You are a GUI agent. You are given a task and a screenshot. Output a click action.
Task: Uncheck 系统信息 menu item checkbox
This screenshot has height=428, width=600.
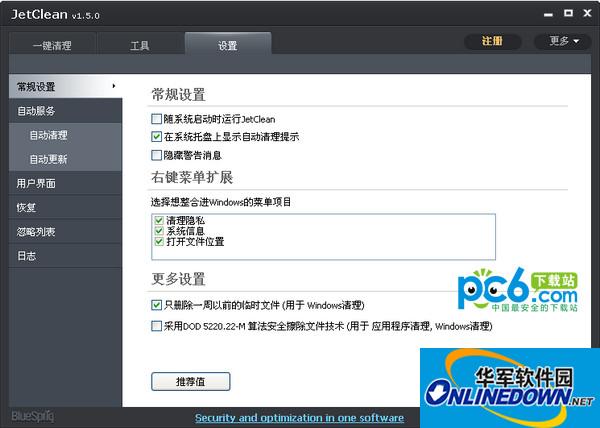(x=159, y=231)
